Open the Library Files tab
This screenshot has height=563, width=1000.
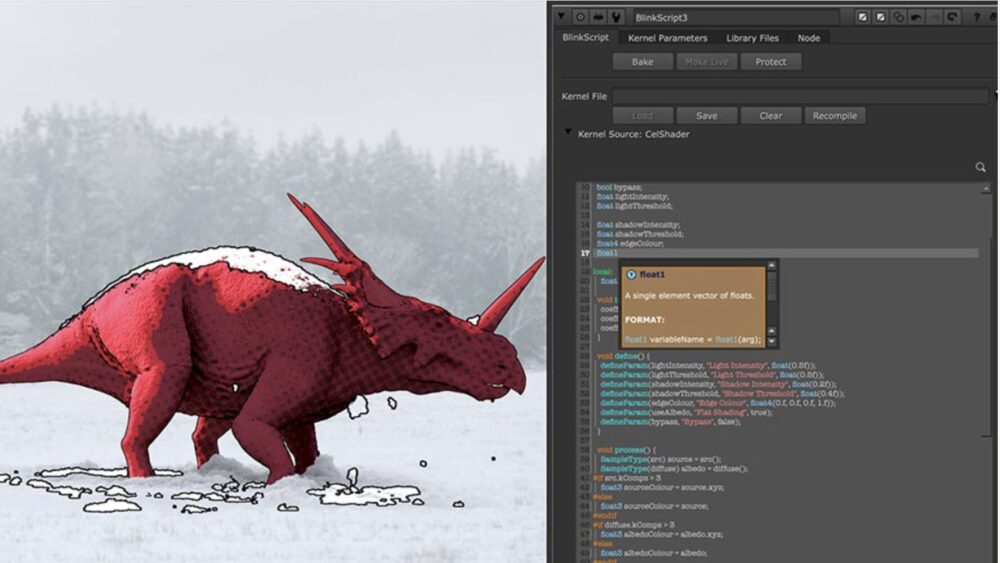[x=752, y=38]
